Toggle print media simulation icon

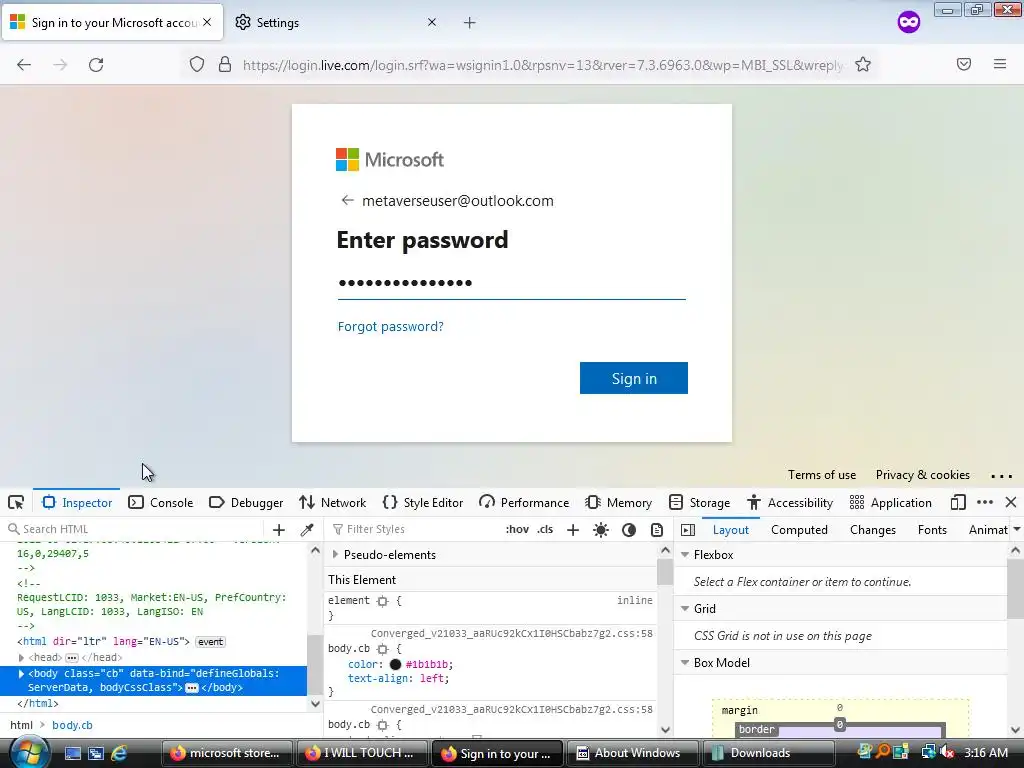pos(657,530)
